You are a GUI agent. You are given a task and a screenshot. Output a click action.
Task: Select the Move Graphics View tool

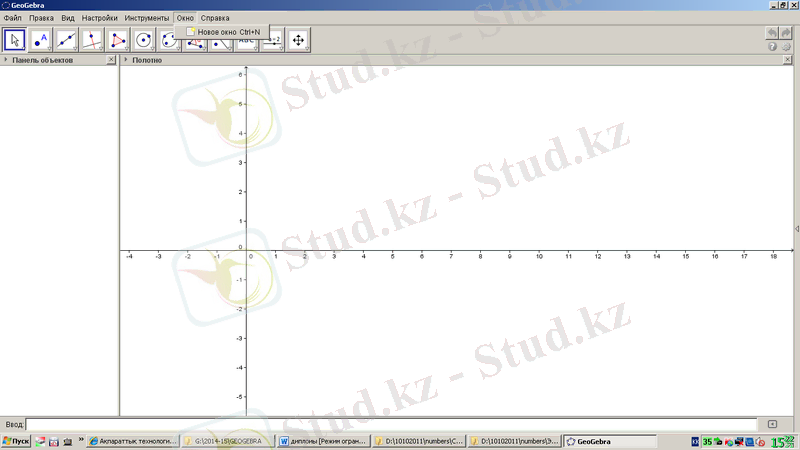(298, 40)
